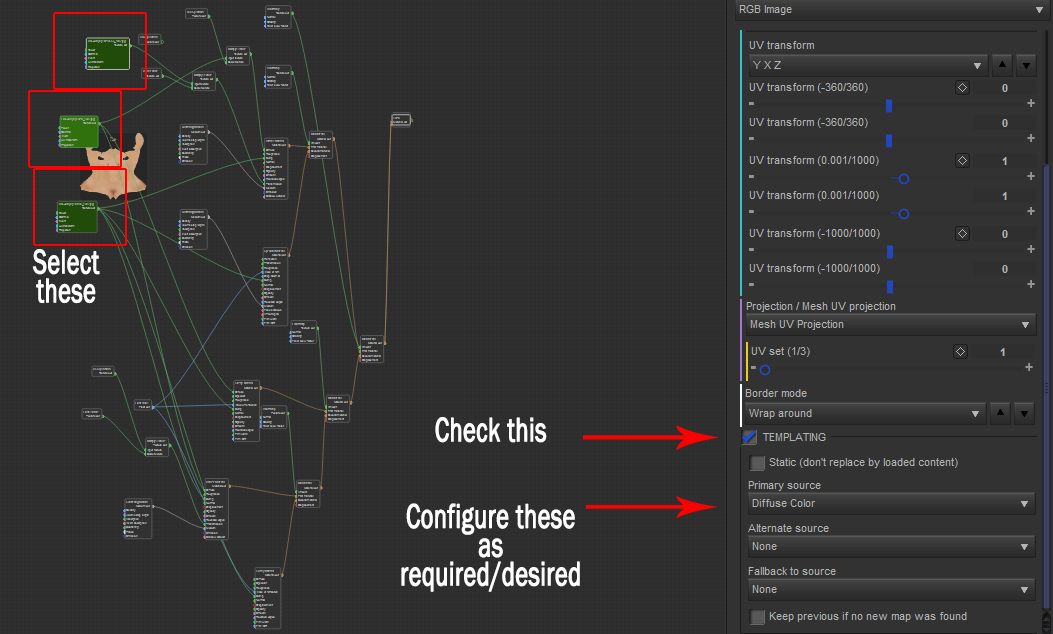Click minus on the second UV transform (-1000/1000) slider
This screenshot has height=634, width=1053.
(x=751, y=284)
